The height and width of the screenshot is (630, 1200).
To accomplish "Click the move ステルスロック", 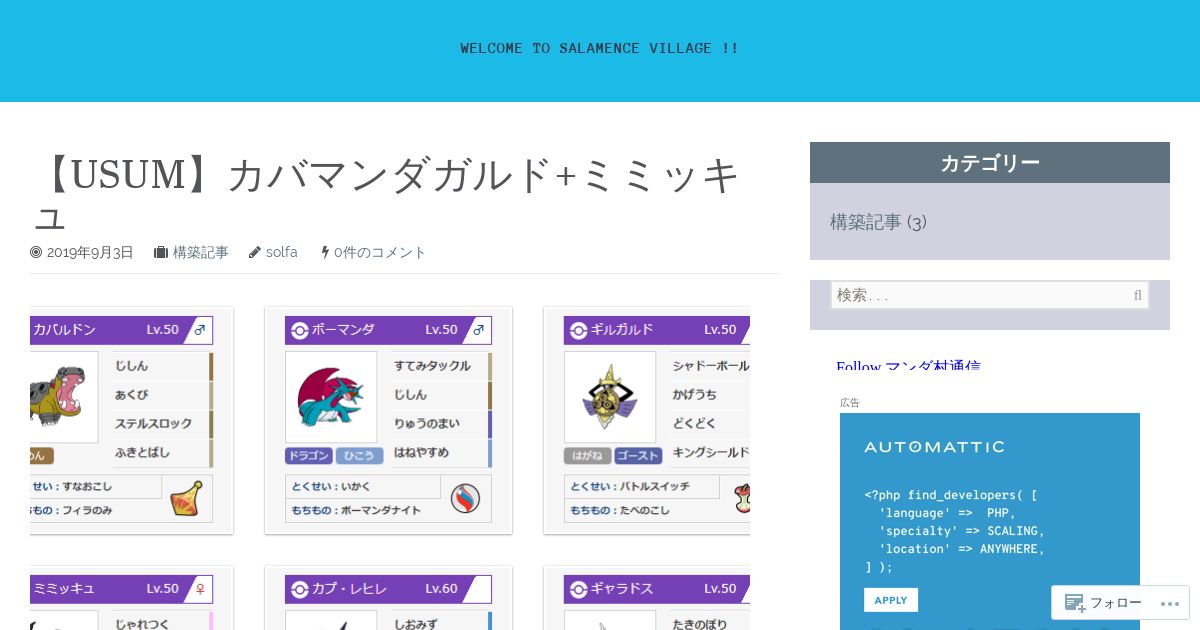I will click(151, 424).
